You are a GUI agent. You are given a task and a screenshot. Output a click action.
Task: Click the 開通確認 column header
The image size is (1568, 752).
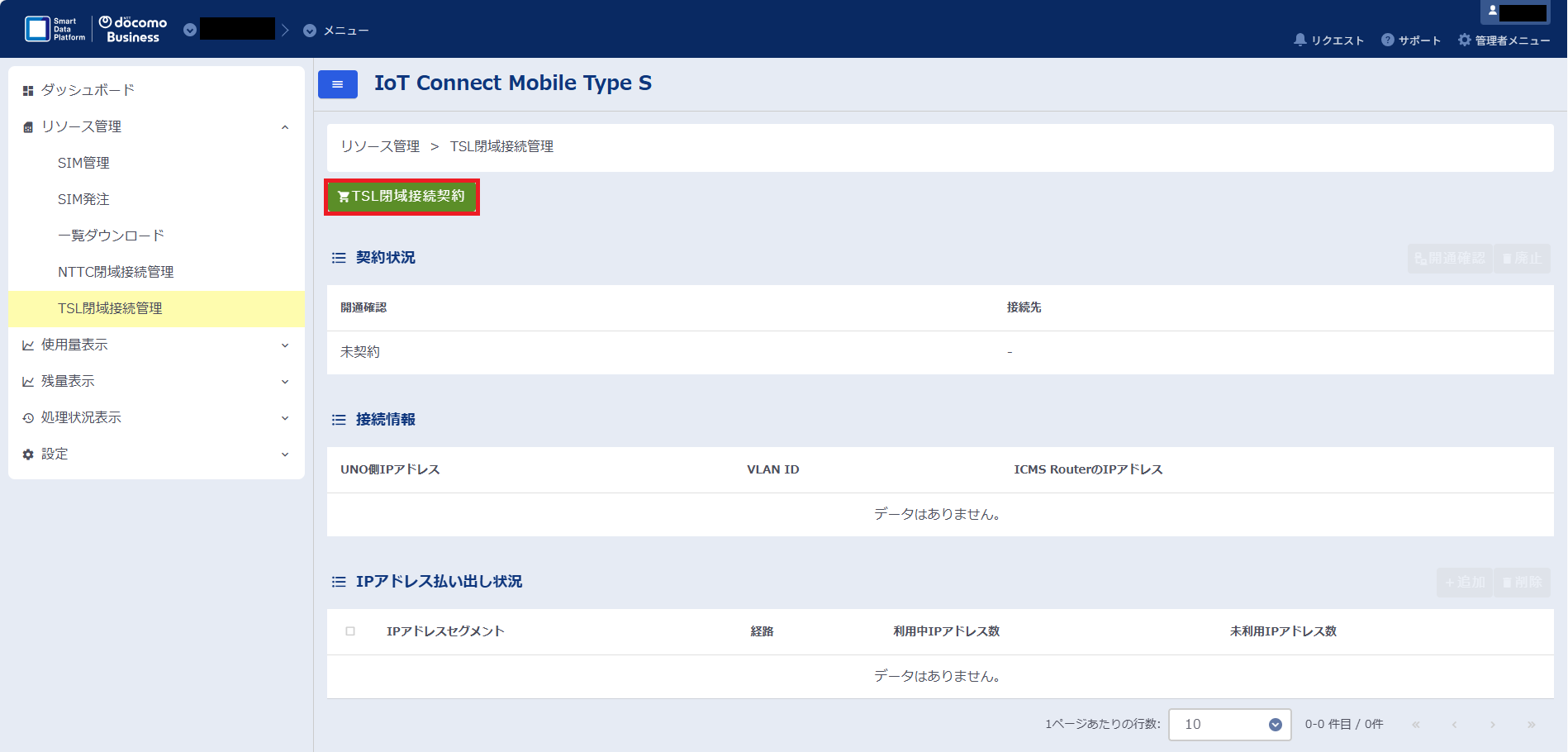pos(363,307)
